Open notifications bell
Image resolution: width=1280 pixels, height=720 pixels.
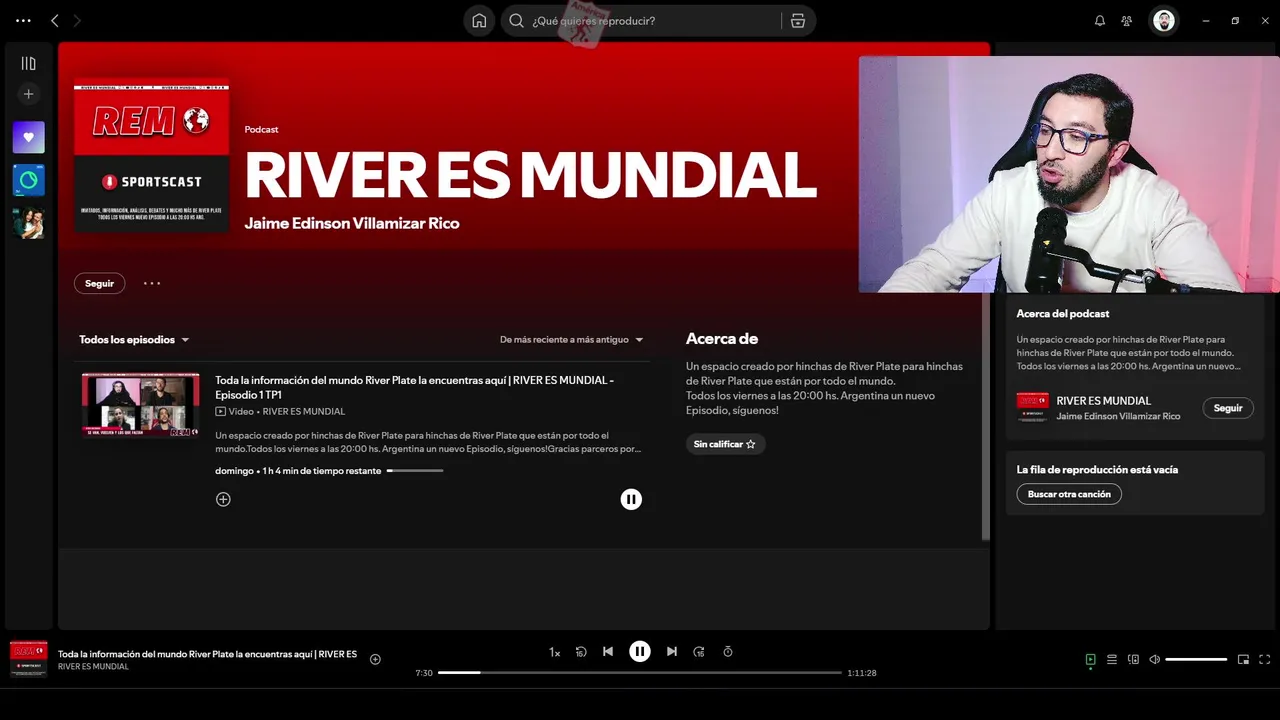(1100, 20)
